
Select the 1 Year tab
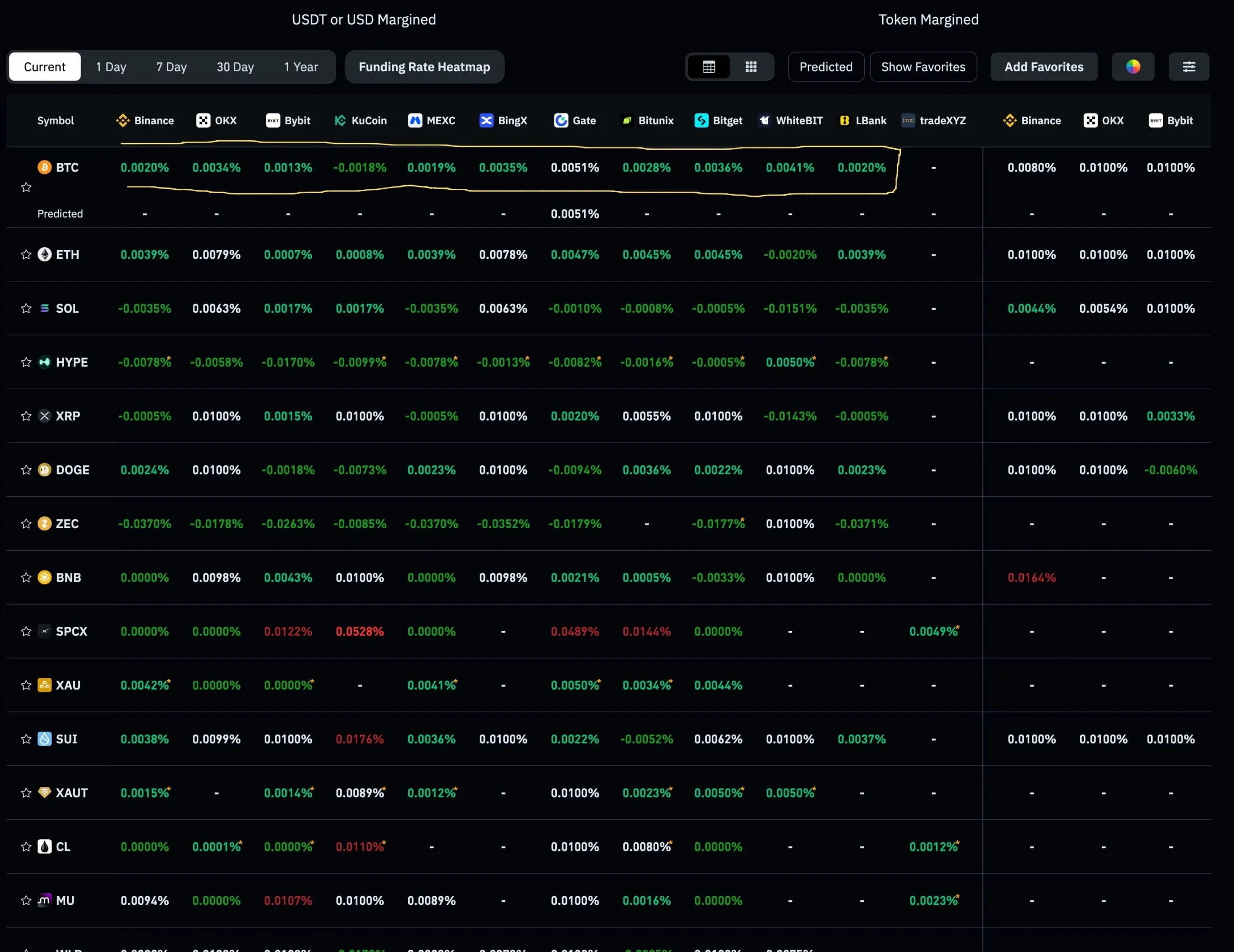[x=301, y=66]
